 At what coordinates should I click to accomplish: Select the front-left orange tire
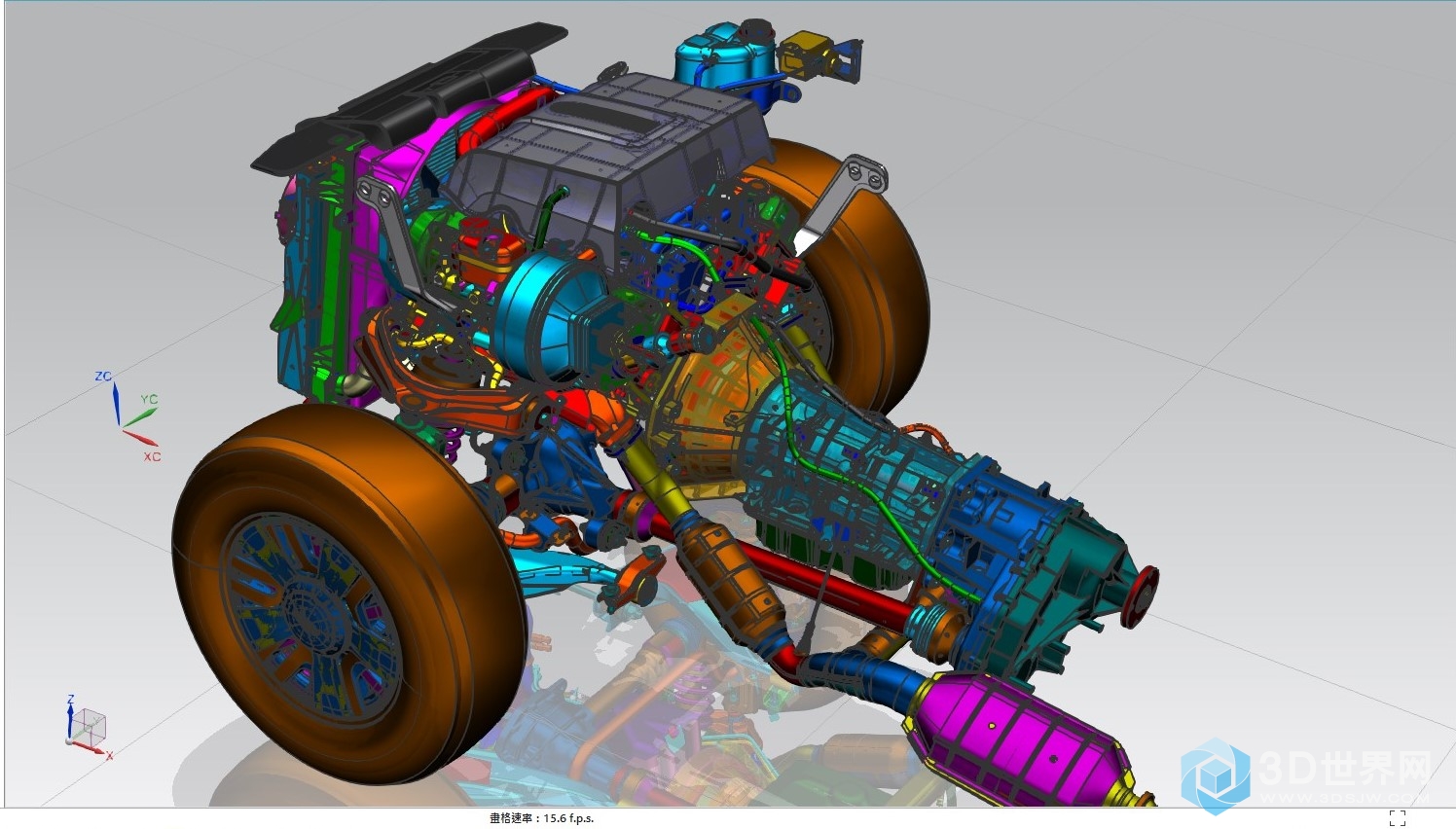pyautogui.click(x=350, y=594)
